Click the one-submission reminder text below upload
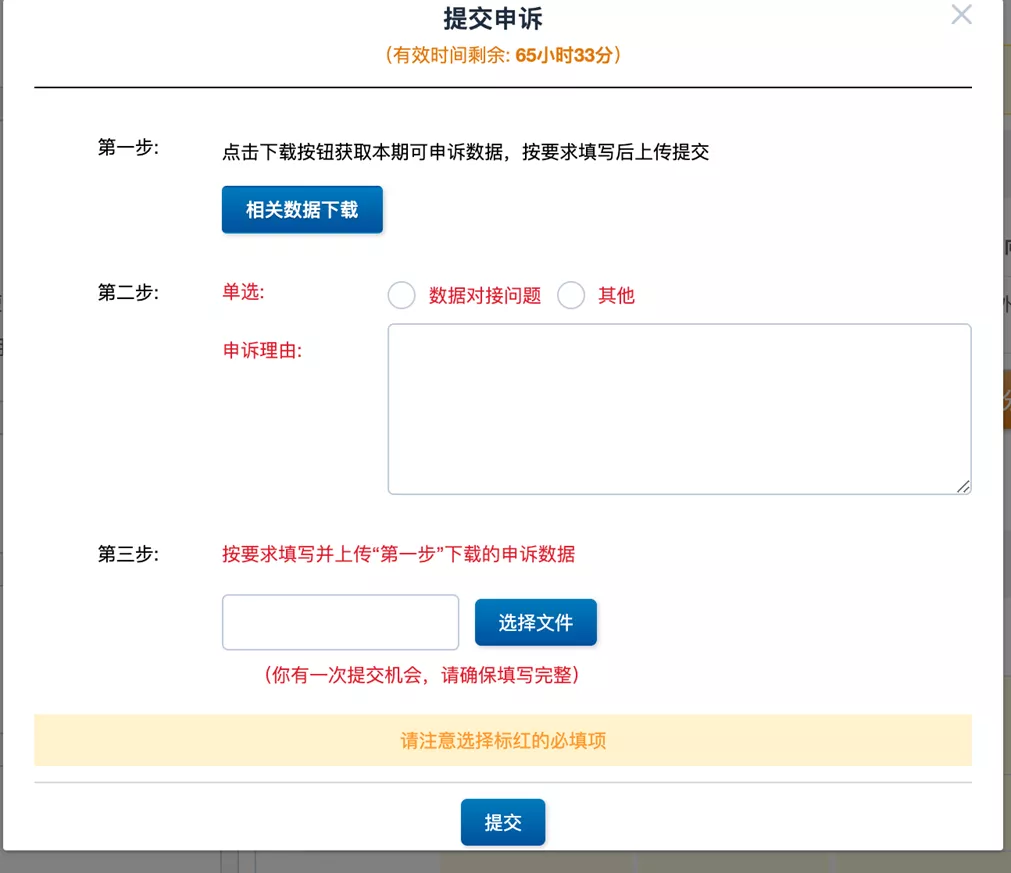This screenshot has width=1011, height=873. pyautogui.click(x=402, y=675)
